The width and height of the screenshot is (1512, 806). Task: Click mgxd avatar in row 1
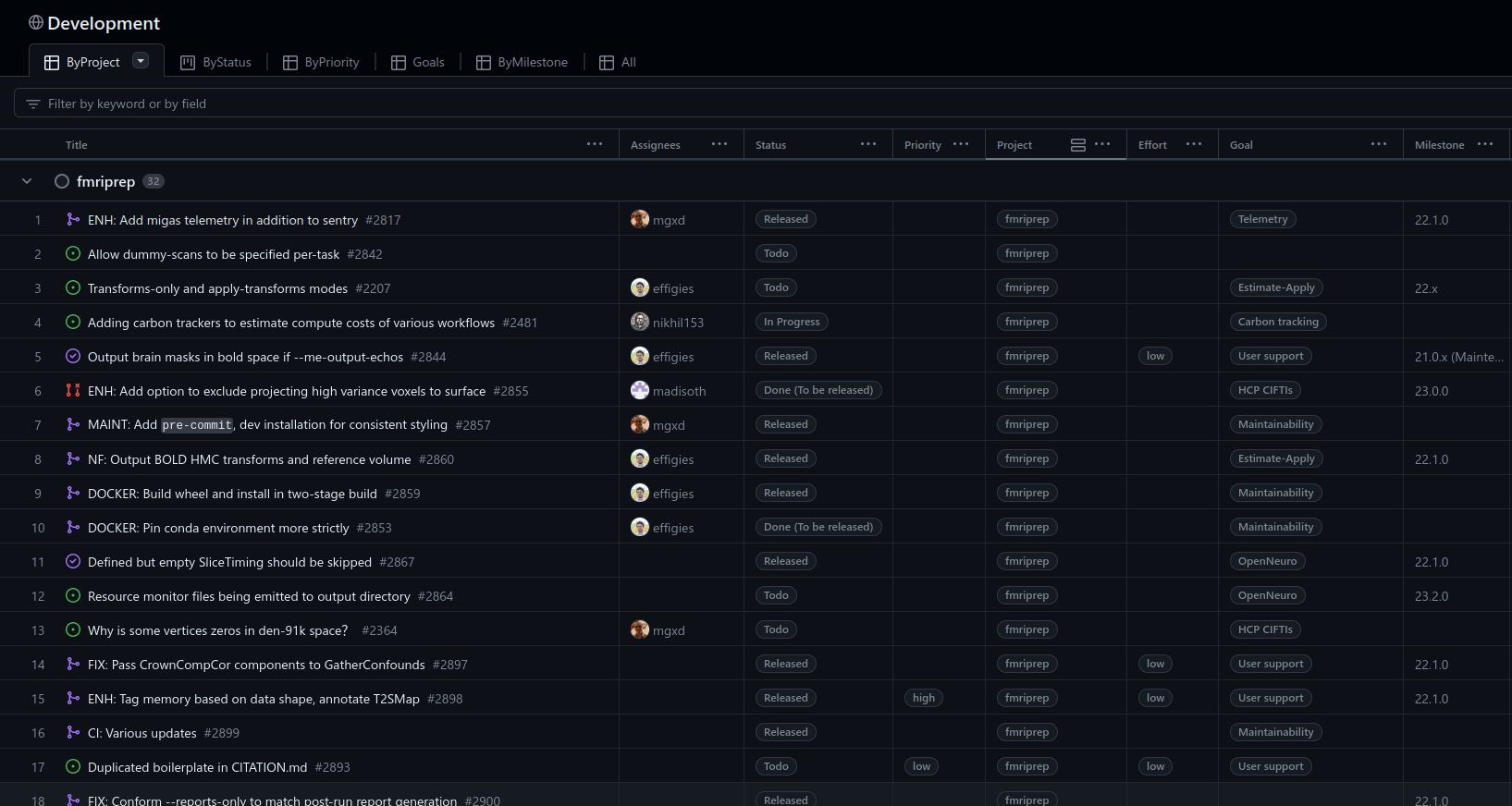tap(640, 219)
